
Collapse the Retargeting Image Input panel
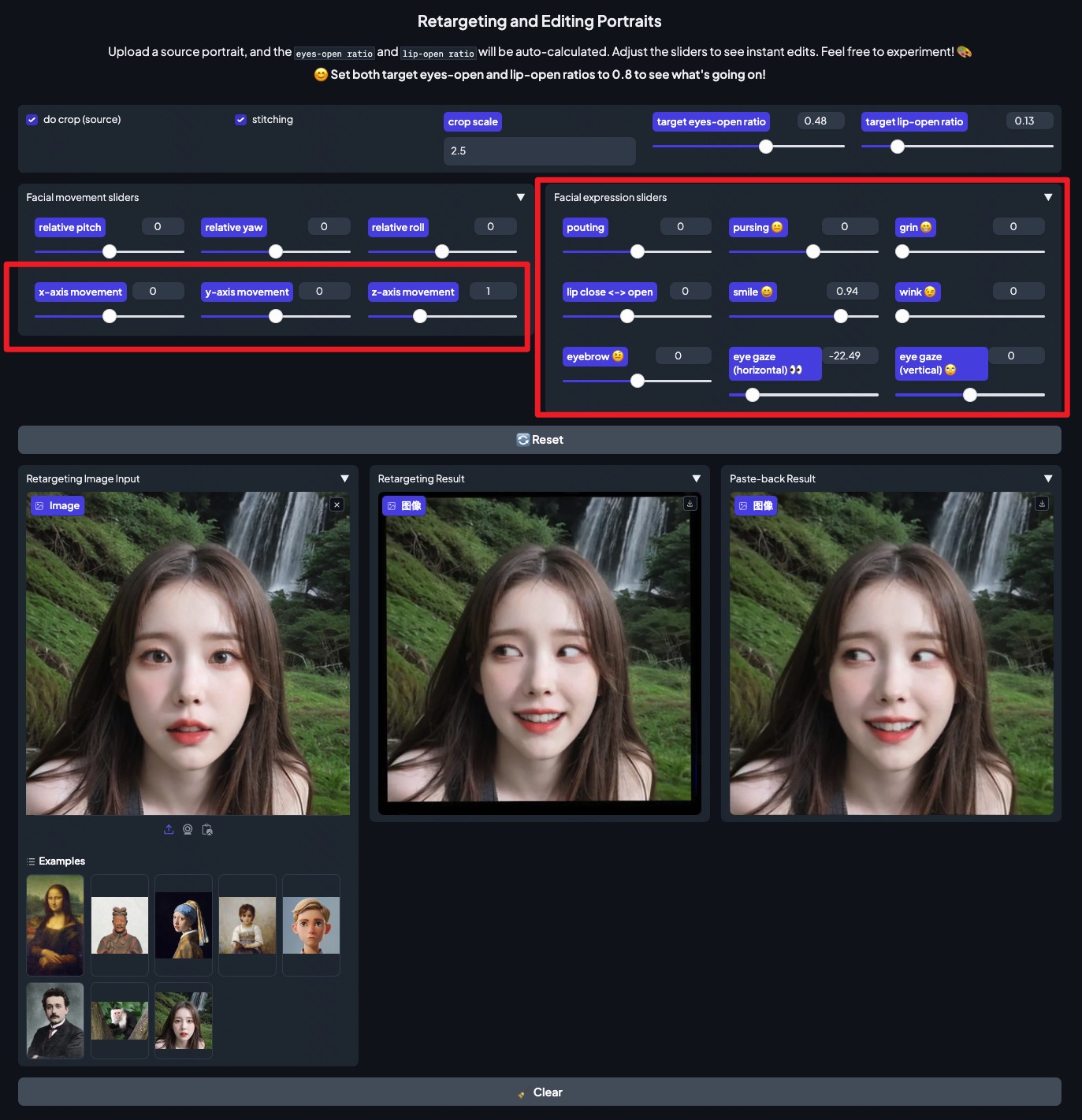point(344,478)
